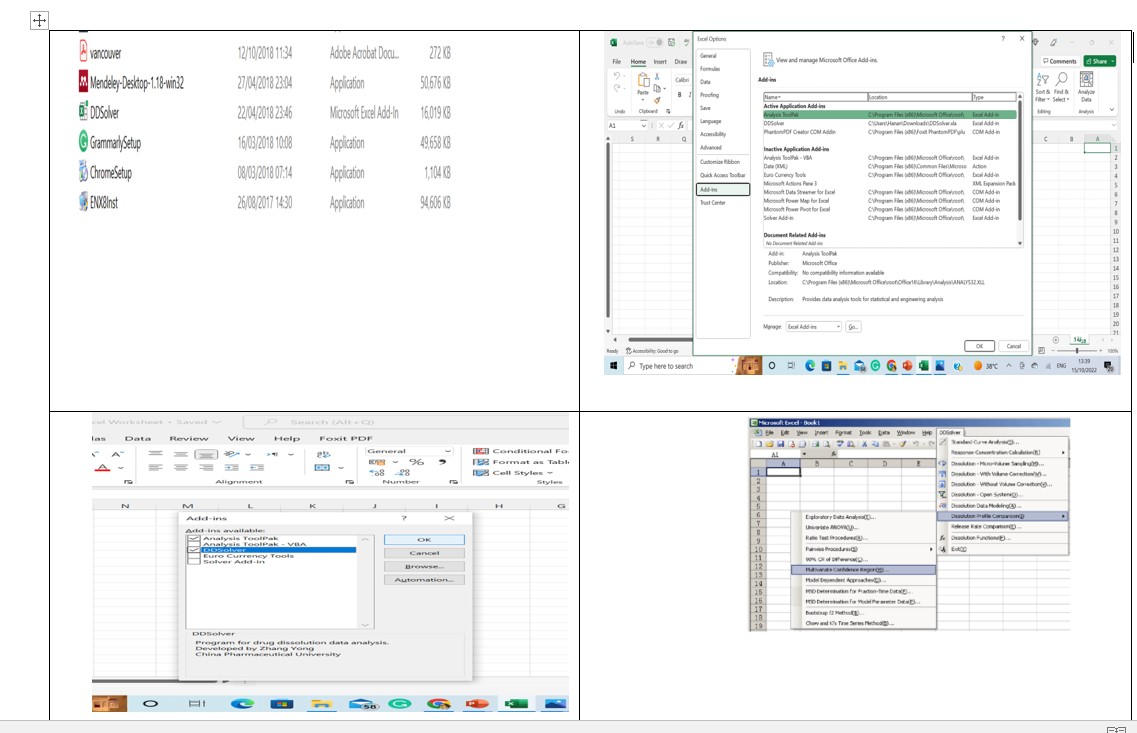Viewport: 1137px width, 733px height.
Task: Select Add-ins in Excel Options sidebar
Action: (723, 189)
